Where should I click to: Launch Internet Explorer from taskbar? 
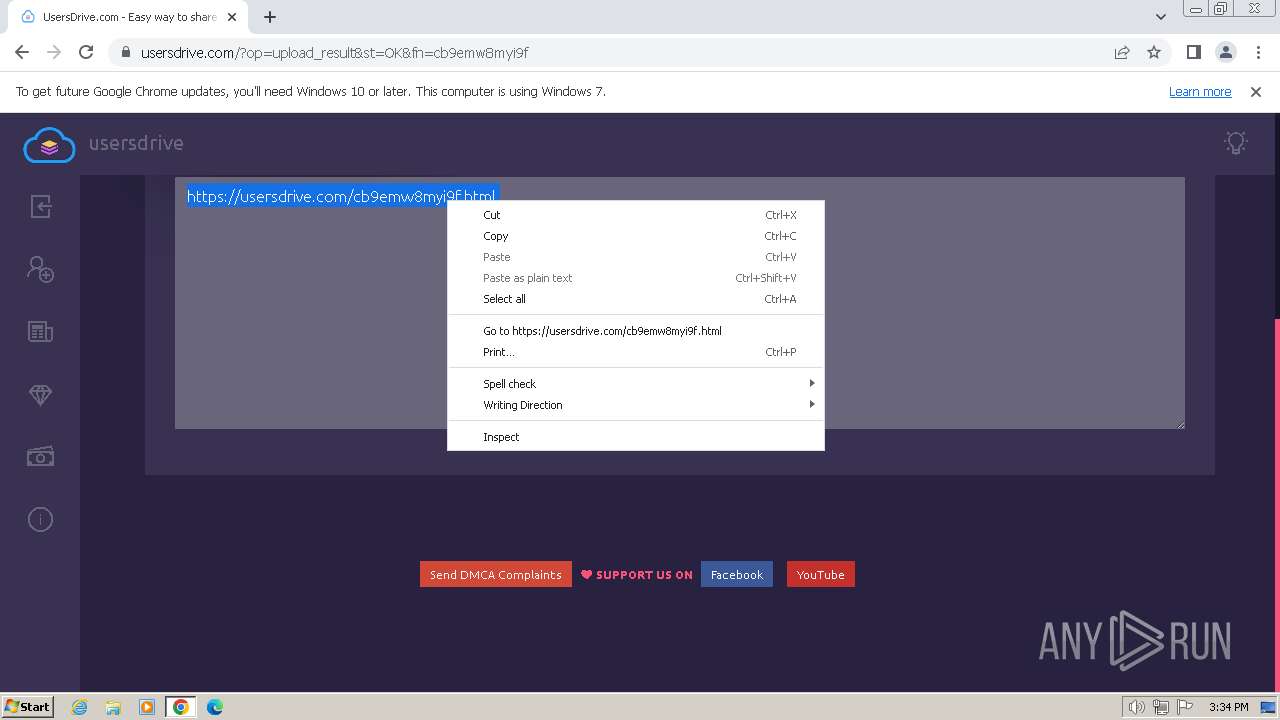tap(80, 707)
